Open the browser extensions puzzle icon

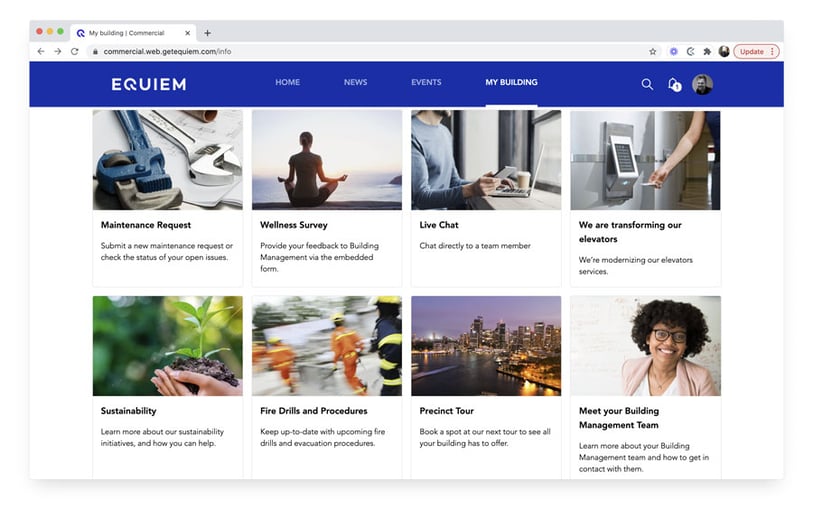[x=707, y=51]
